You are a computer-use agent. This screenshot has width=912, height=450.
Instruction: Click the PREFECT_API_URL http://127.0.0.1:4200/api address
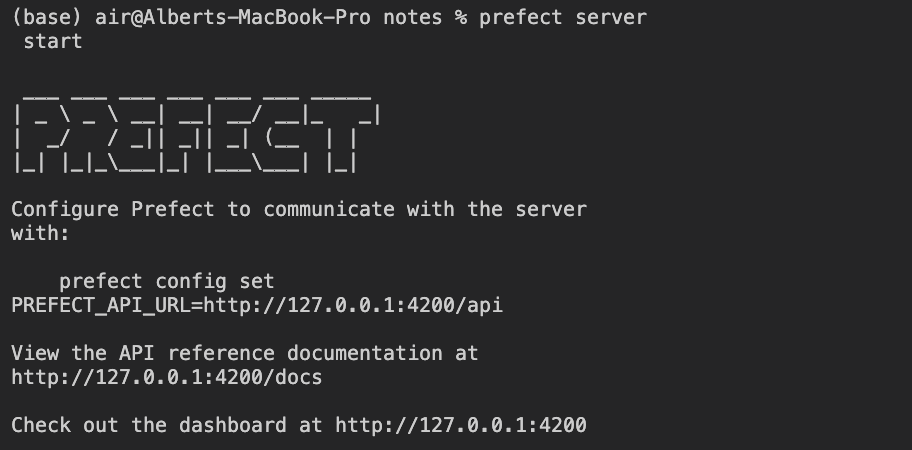(353, 306)
